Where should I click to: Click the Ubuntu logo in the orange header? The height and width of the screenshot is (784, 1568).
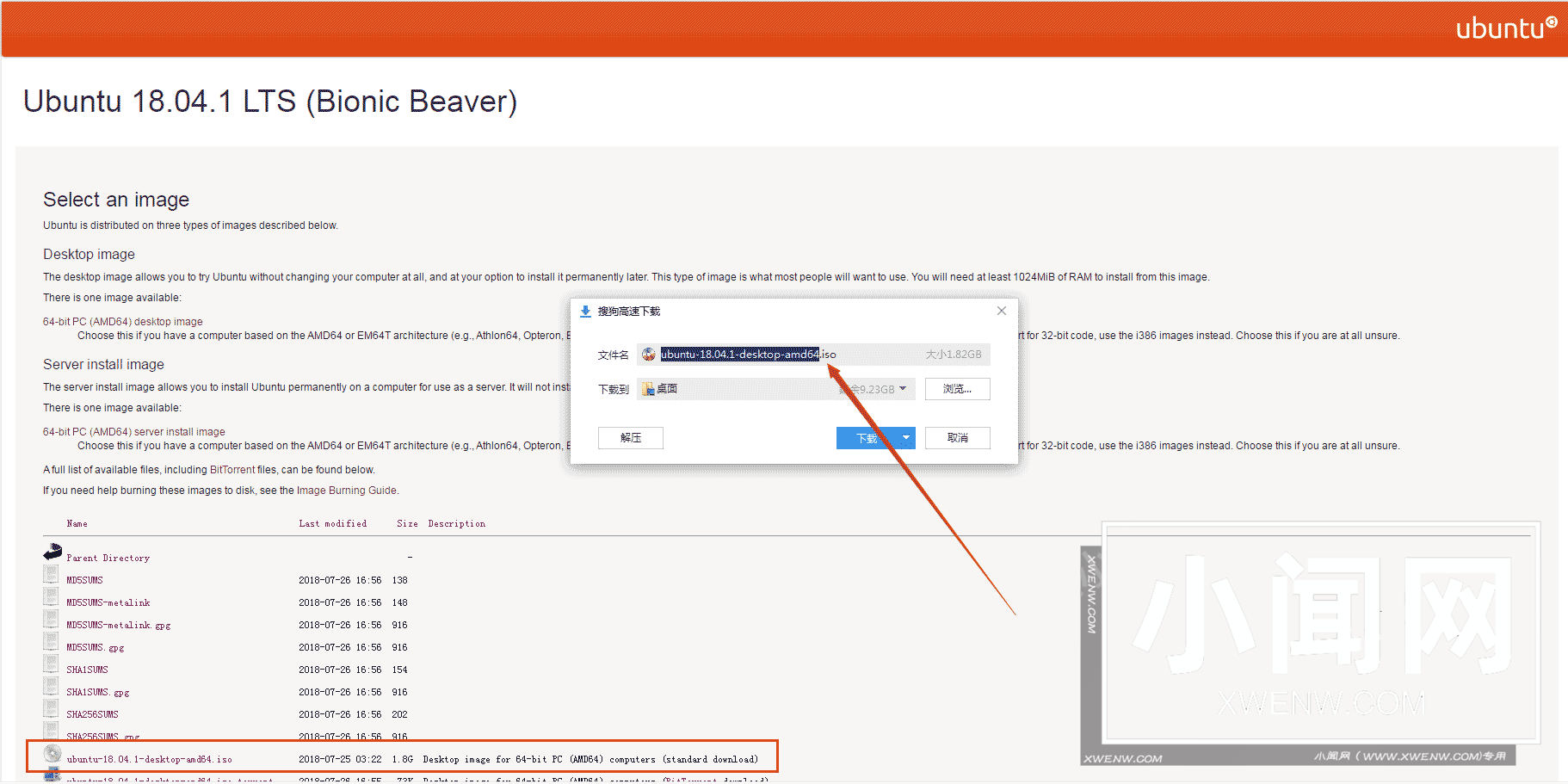tap(1506, 28)
